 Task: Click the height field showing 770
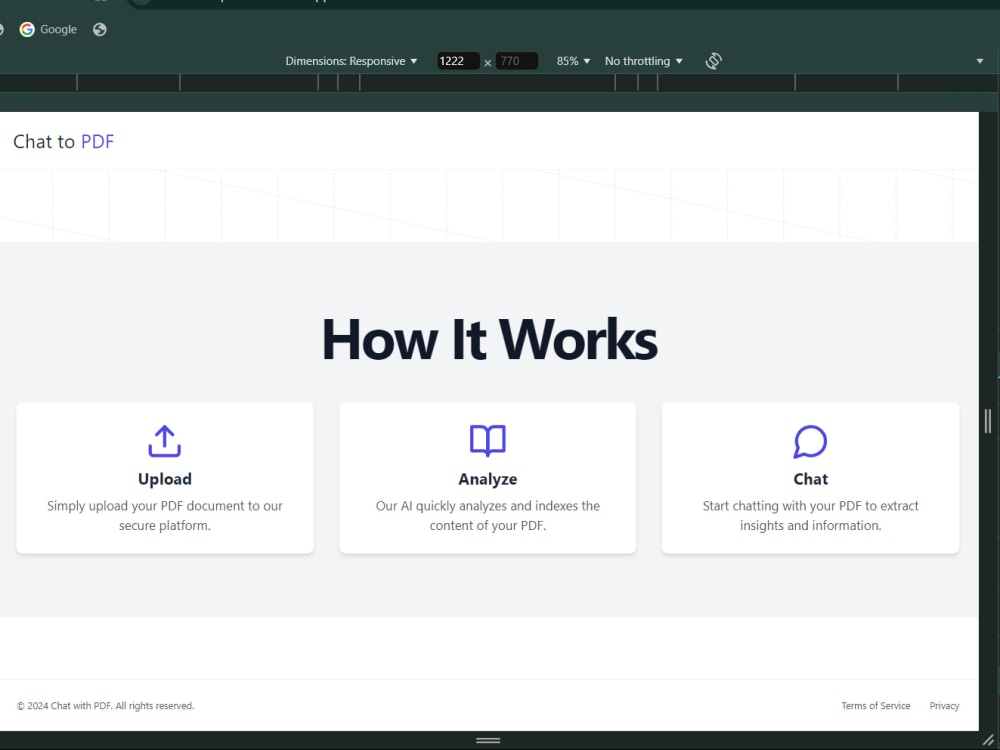(517, 61)
